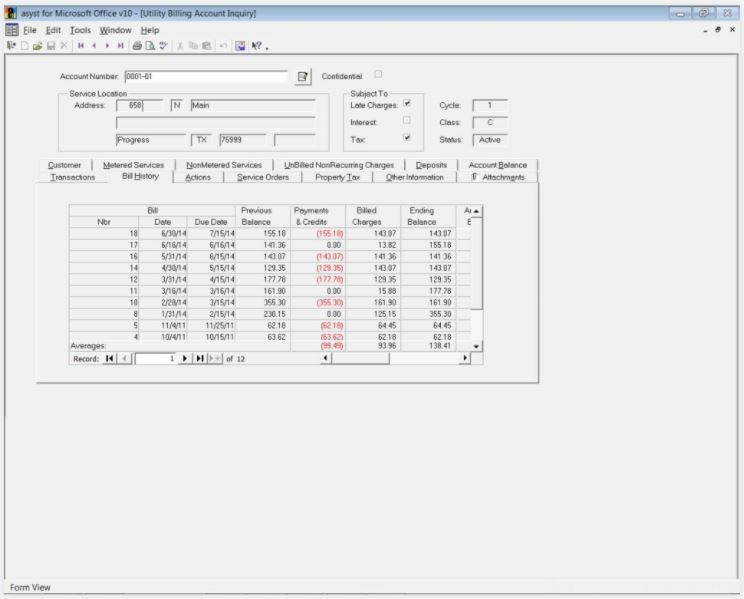Go to next record using toolbar arrow

[107, 46]
